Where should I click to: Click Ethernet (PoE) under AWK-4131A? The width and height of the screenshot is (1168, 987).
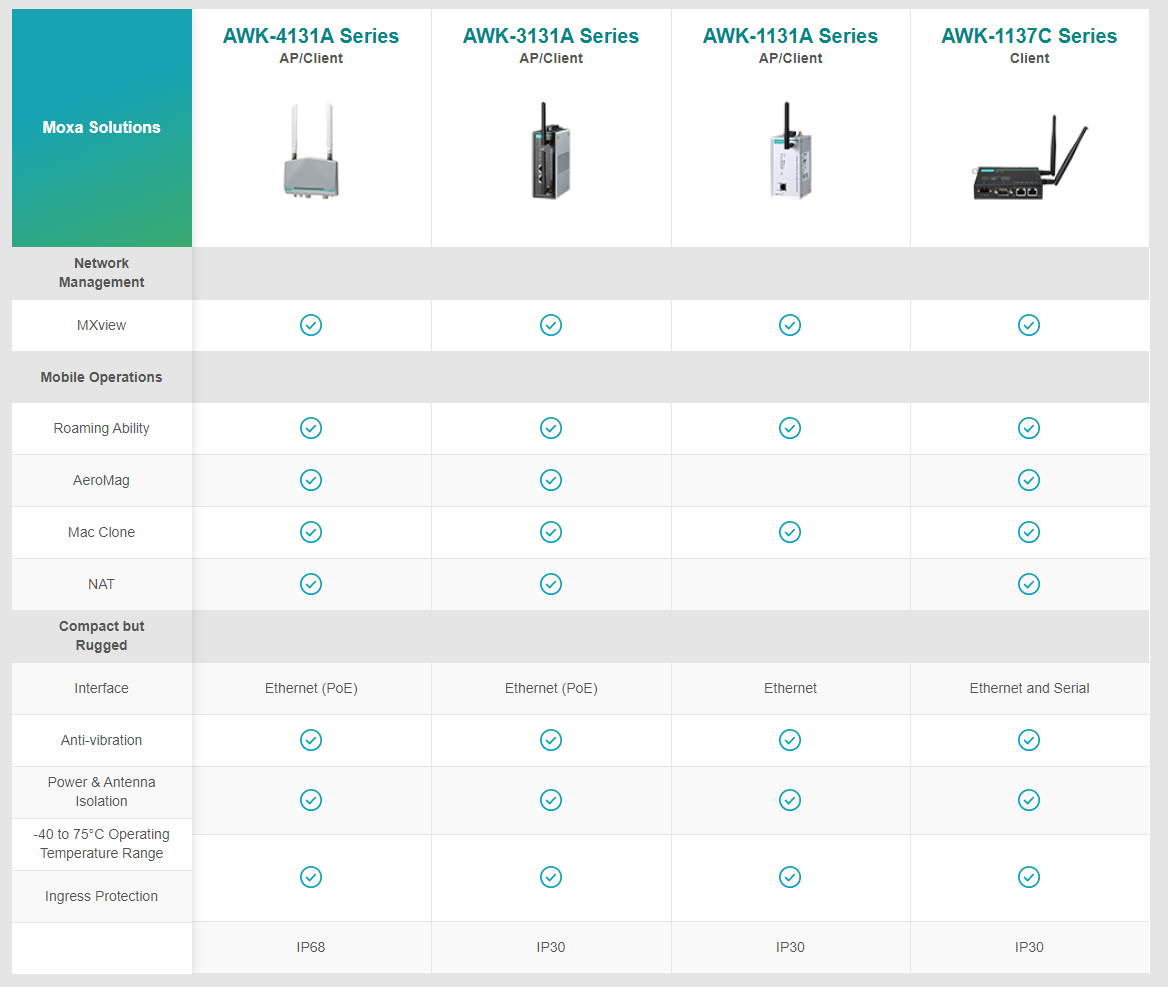(311, 688)
